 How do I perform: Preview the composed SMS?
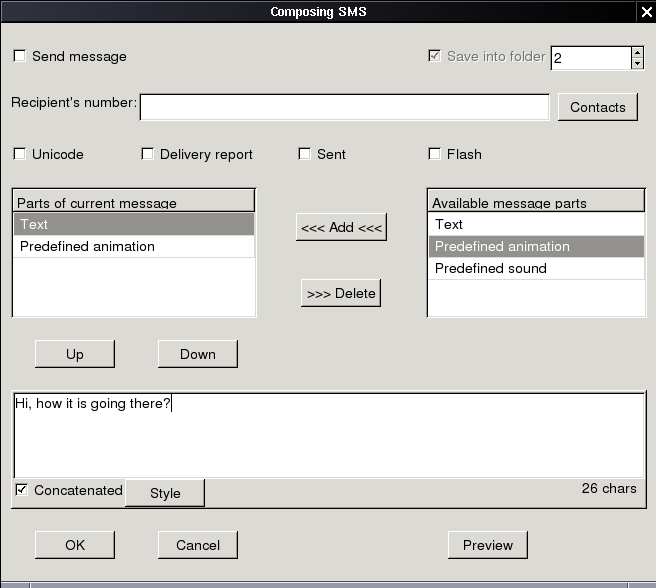coord(488,545)
